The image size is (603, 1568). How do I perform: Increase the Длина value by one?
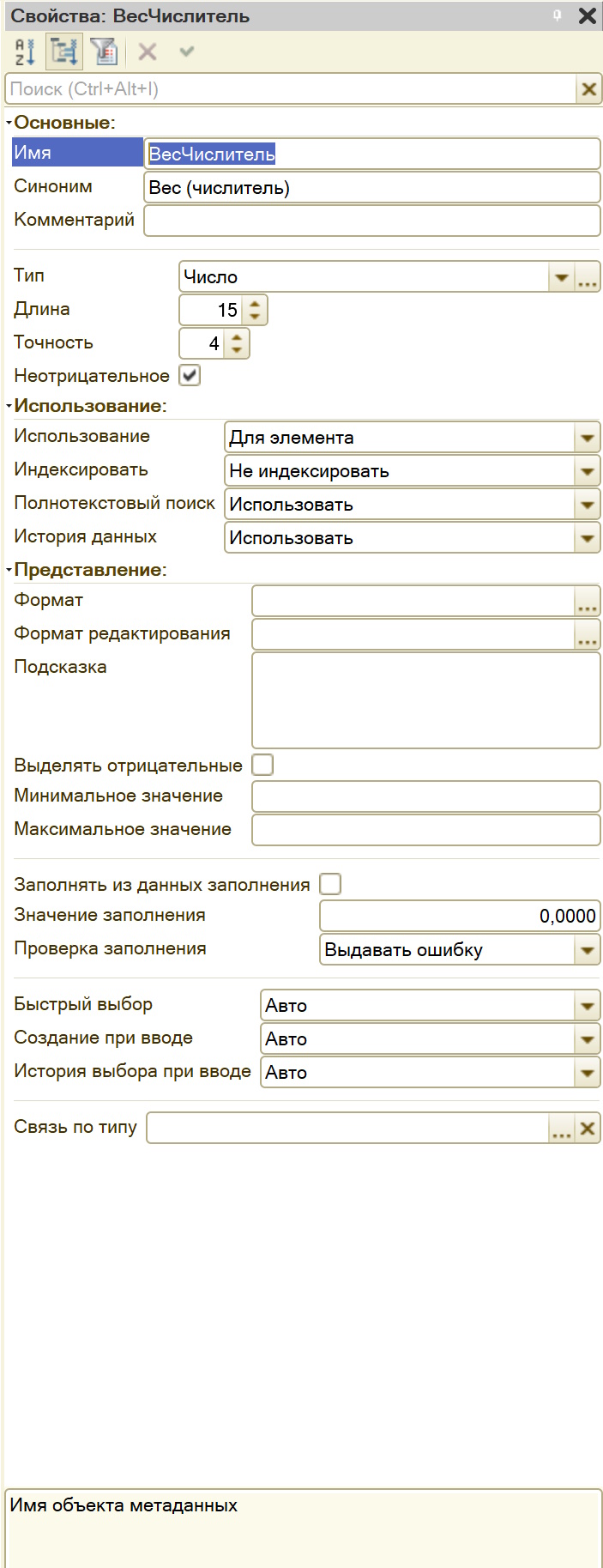pos(255,304)
